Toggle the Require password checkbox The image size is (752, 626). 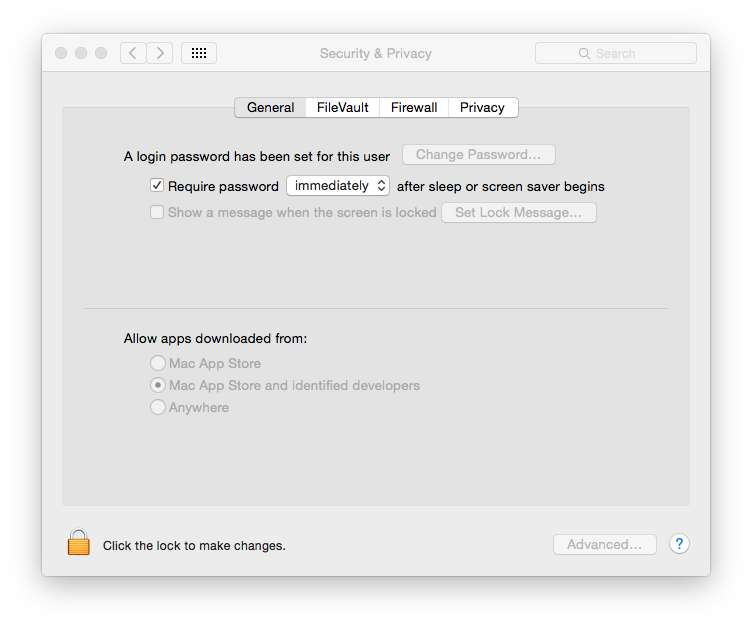click(x=157, y=185)
